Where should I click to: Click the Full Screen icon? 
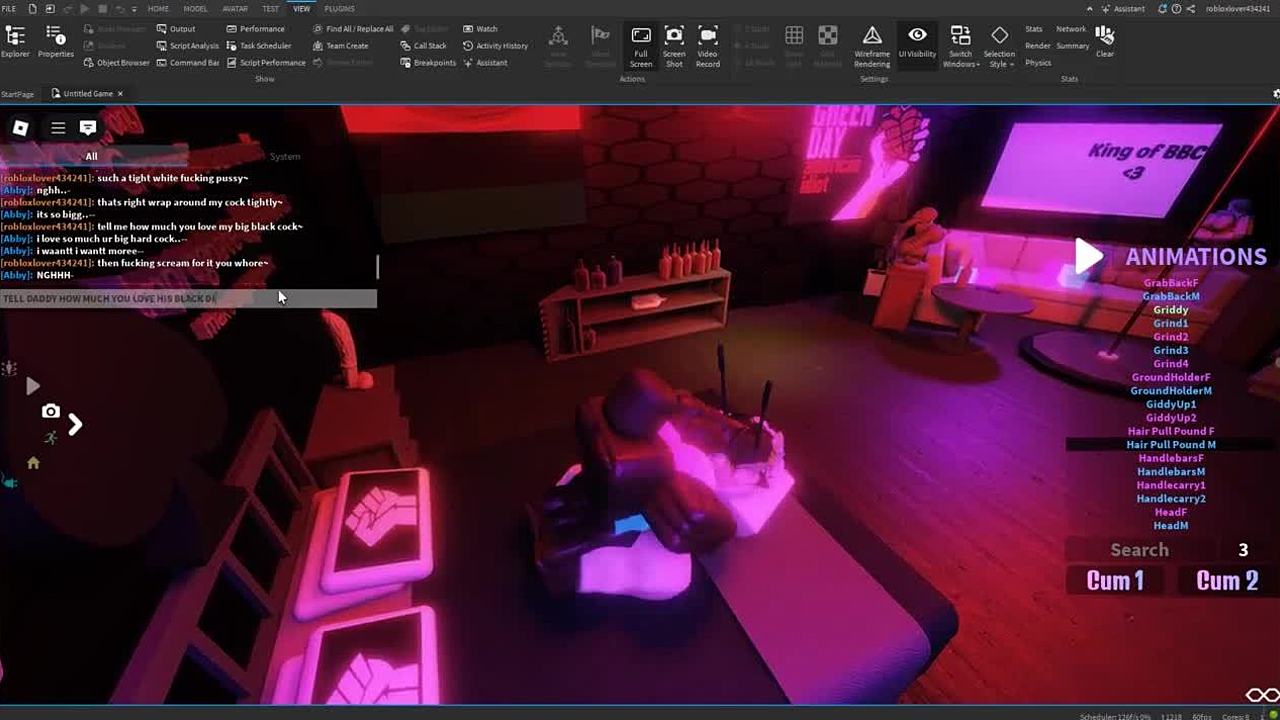point(641,45)
